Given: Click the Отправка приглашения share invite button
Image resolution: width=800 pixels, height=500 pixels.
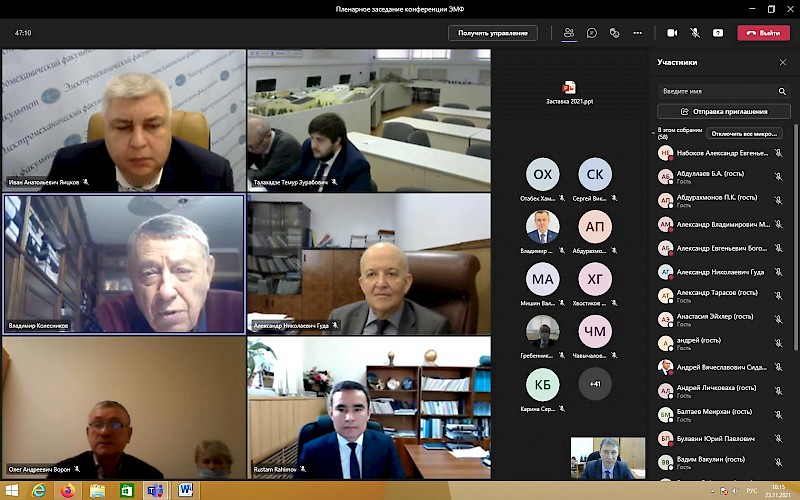Looking at the screenshot, I should [x=724, y=112].
